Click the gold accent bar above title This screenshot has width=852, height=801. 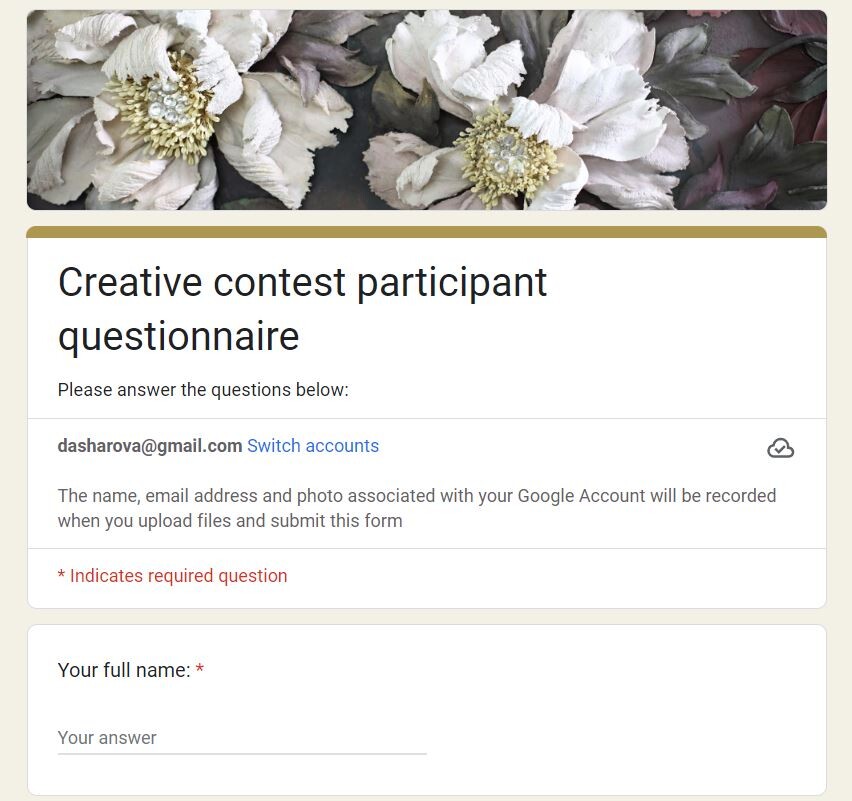click(x=427, y=232)
